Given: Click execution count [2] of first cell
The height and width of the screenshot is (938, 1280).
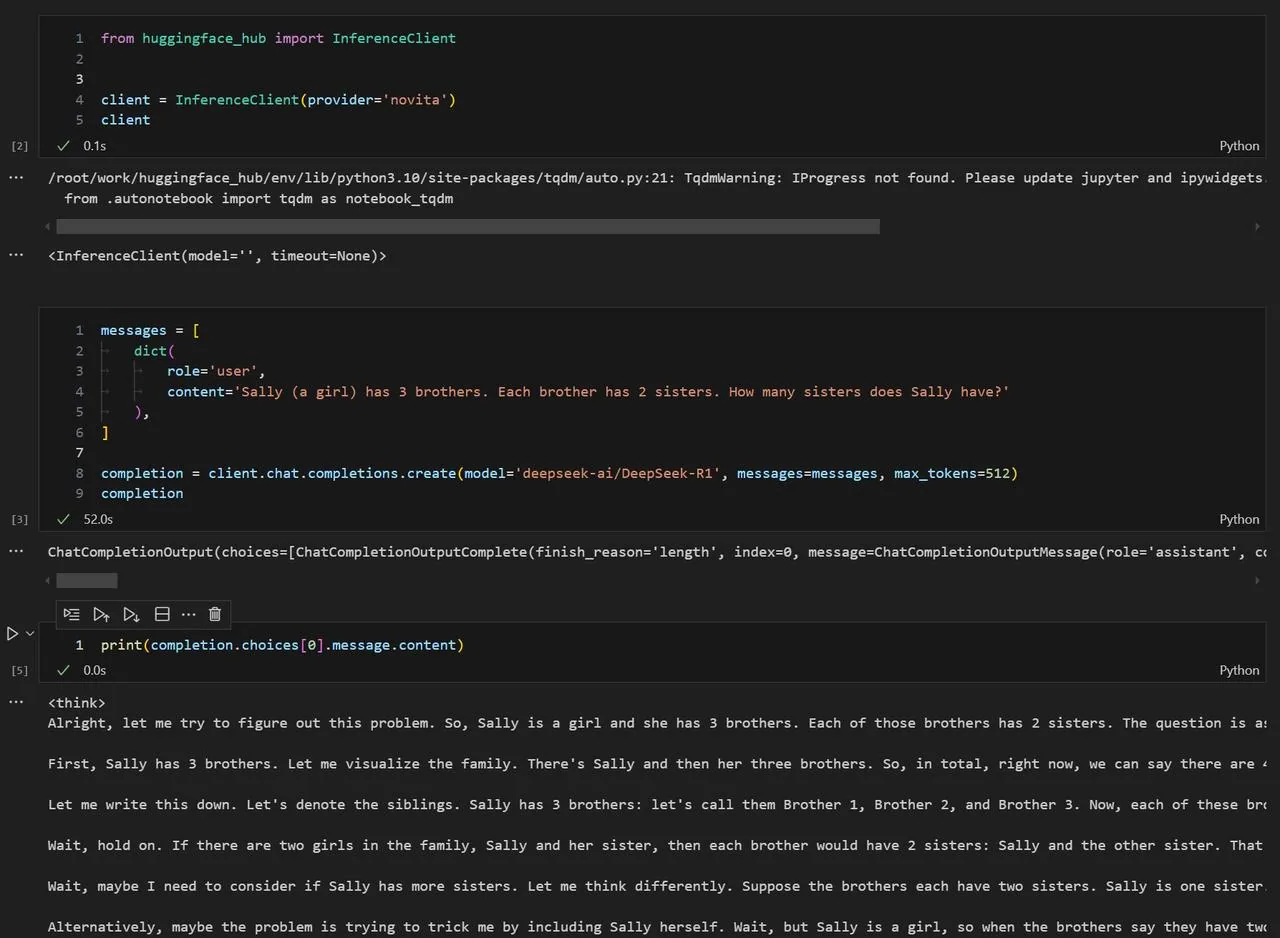Looking at the screenshot, I should (x=19, y=146).
